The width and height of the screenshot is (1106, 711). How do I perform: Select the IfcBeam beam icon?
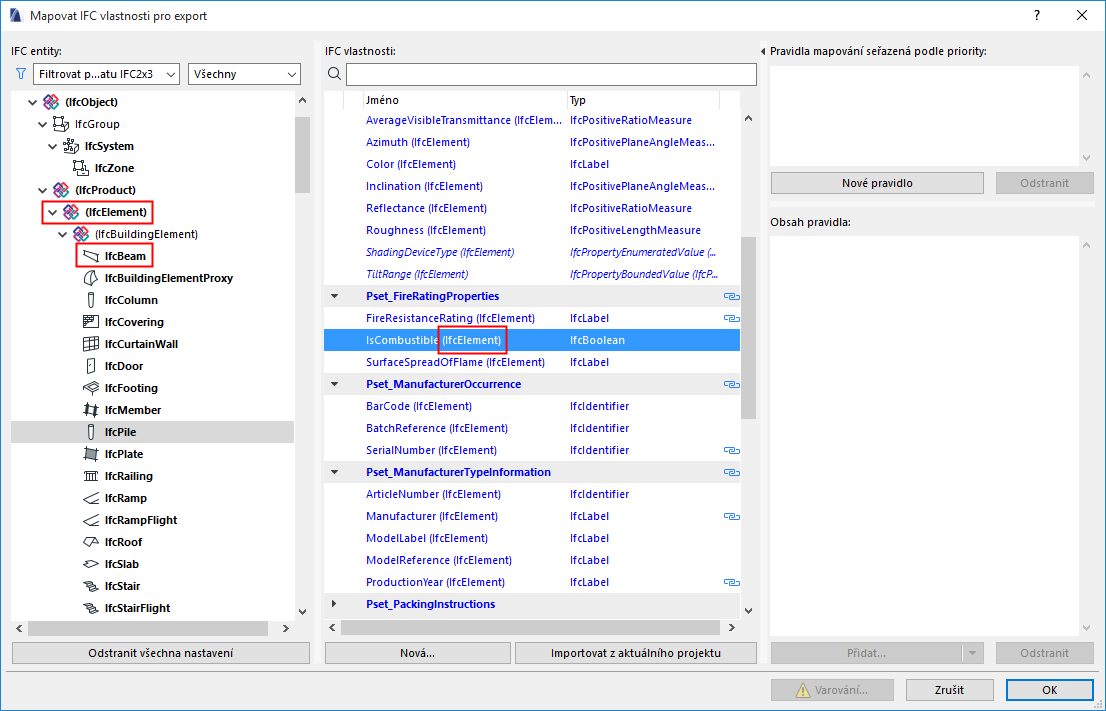coord(91,256)
